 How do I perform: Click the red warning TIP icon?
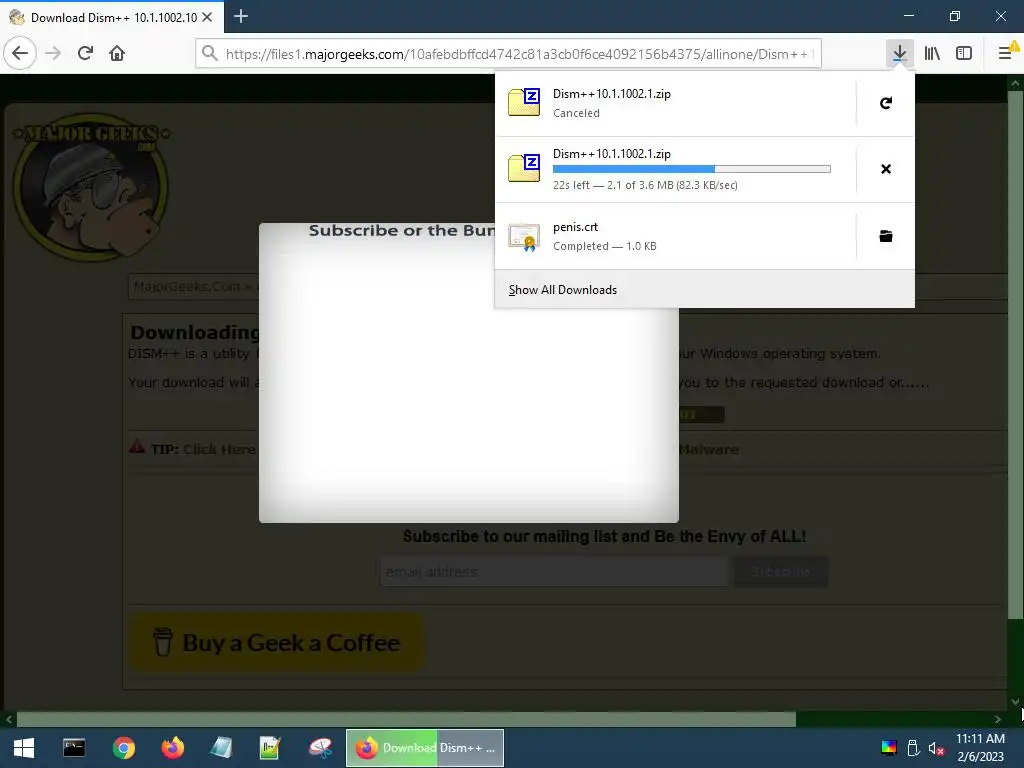click(x=136, y=447)
